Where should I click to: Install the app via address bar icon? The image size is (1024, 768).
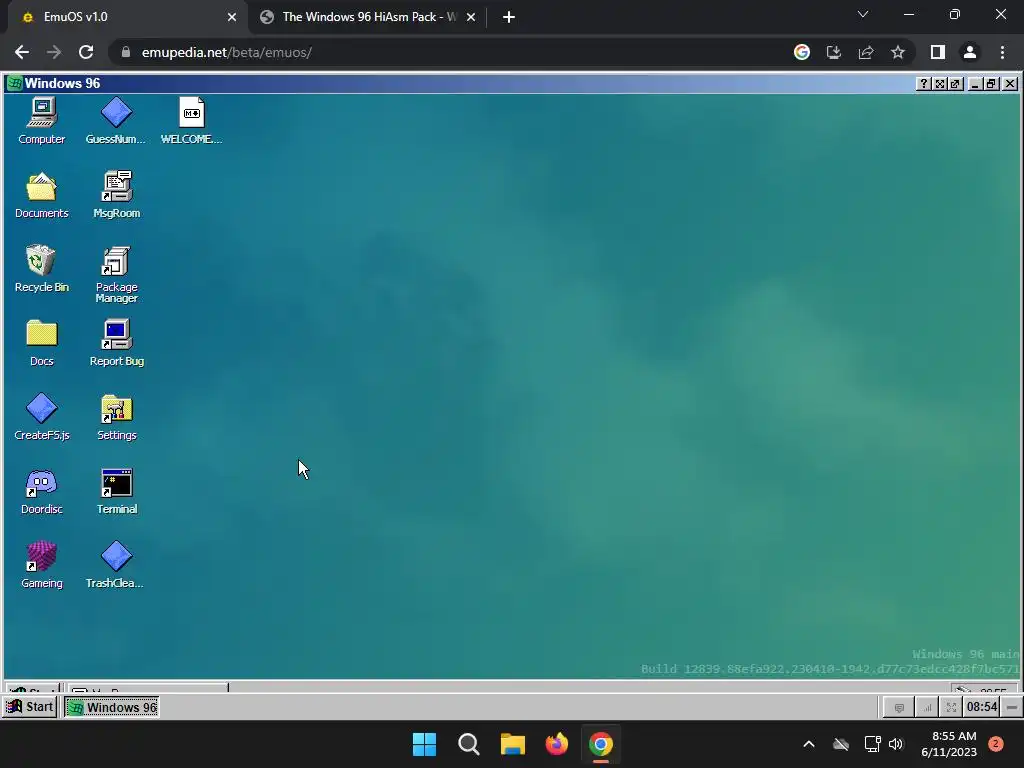point(834,52)
